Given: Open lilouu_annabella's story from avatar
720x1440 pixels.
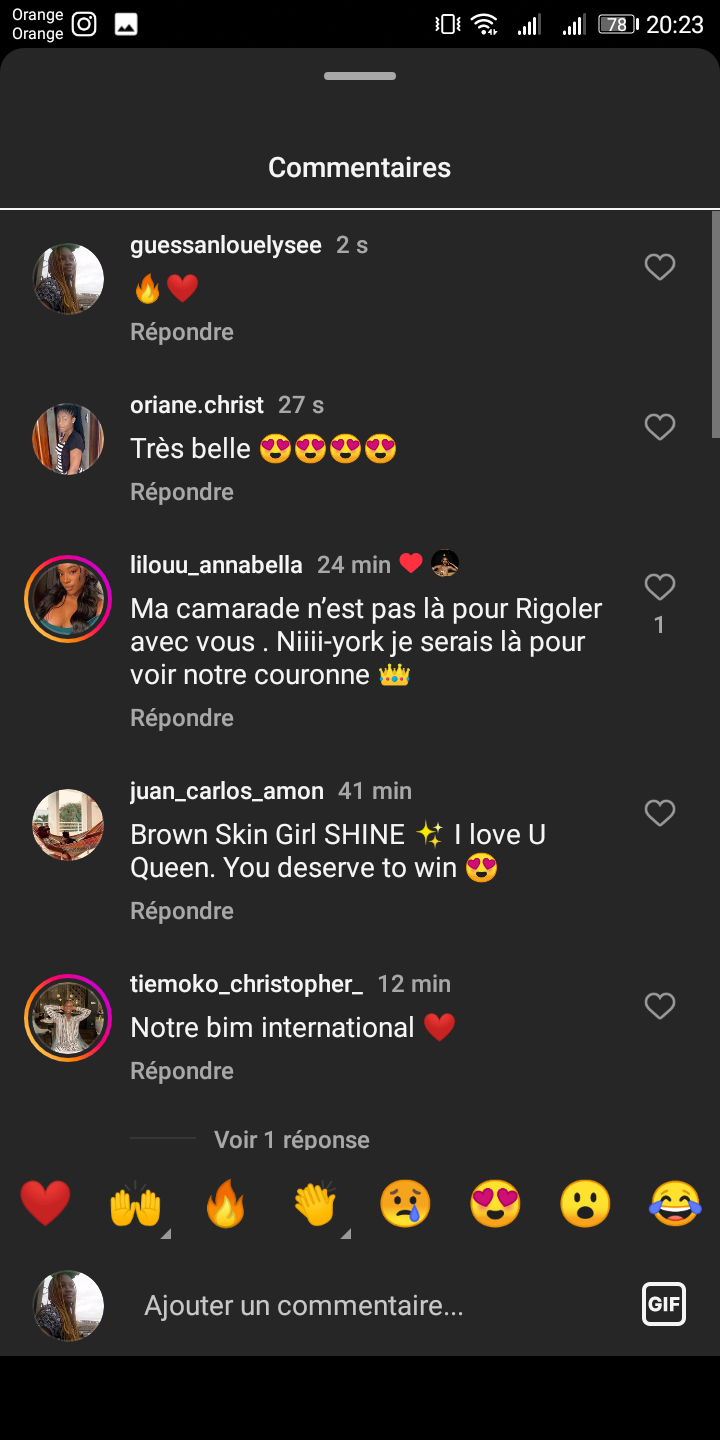Looking at the screenshot, I should (x=68, y=599).
